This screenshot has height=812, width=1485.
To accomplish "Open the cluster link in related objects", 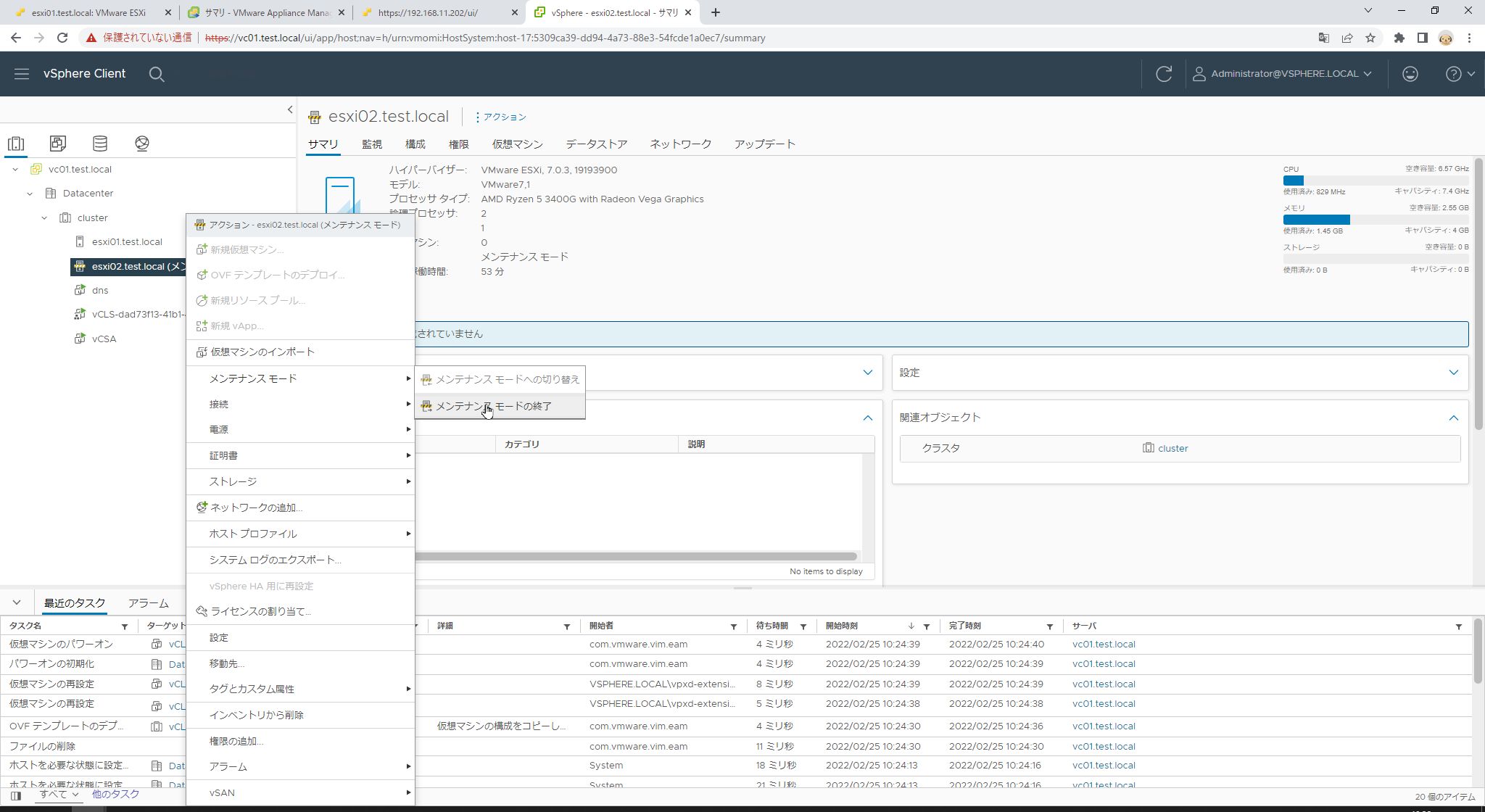I will click(1172, 448).
